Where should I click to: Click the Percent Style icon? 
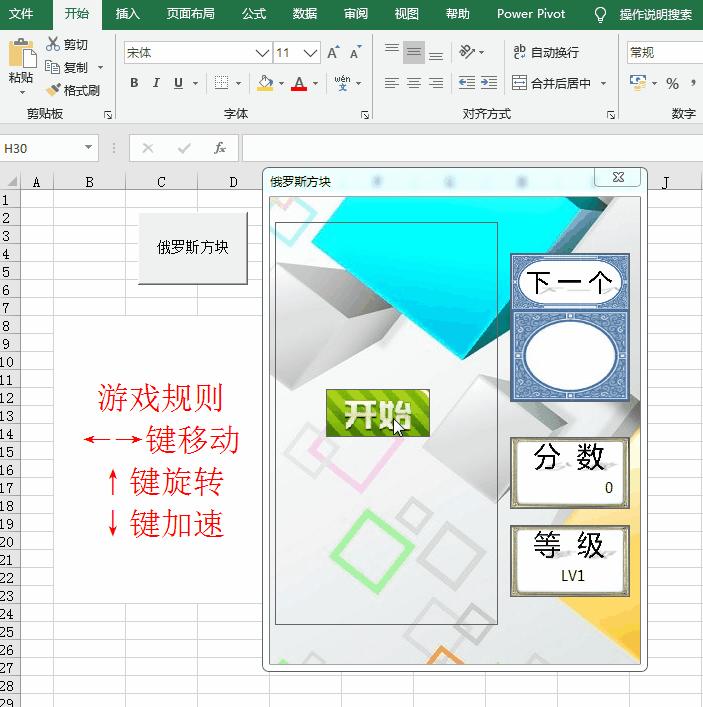click(x=672, y=83)
